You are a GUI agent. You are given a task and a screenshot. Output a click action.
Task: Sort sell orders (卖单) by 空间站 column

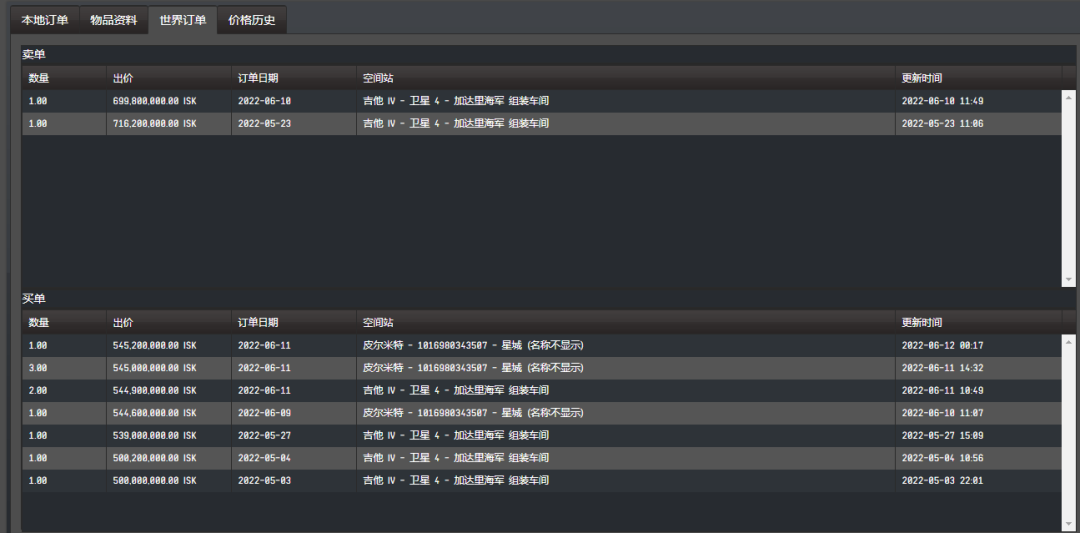click(x=625, y=78)
